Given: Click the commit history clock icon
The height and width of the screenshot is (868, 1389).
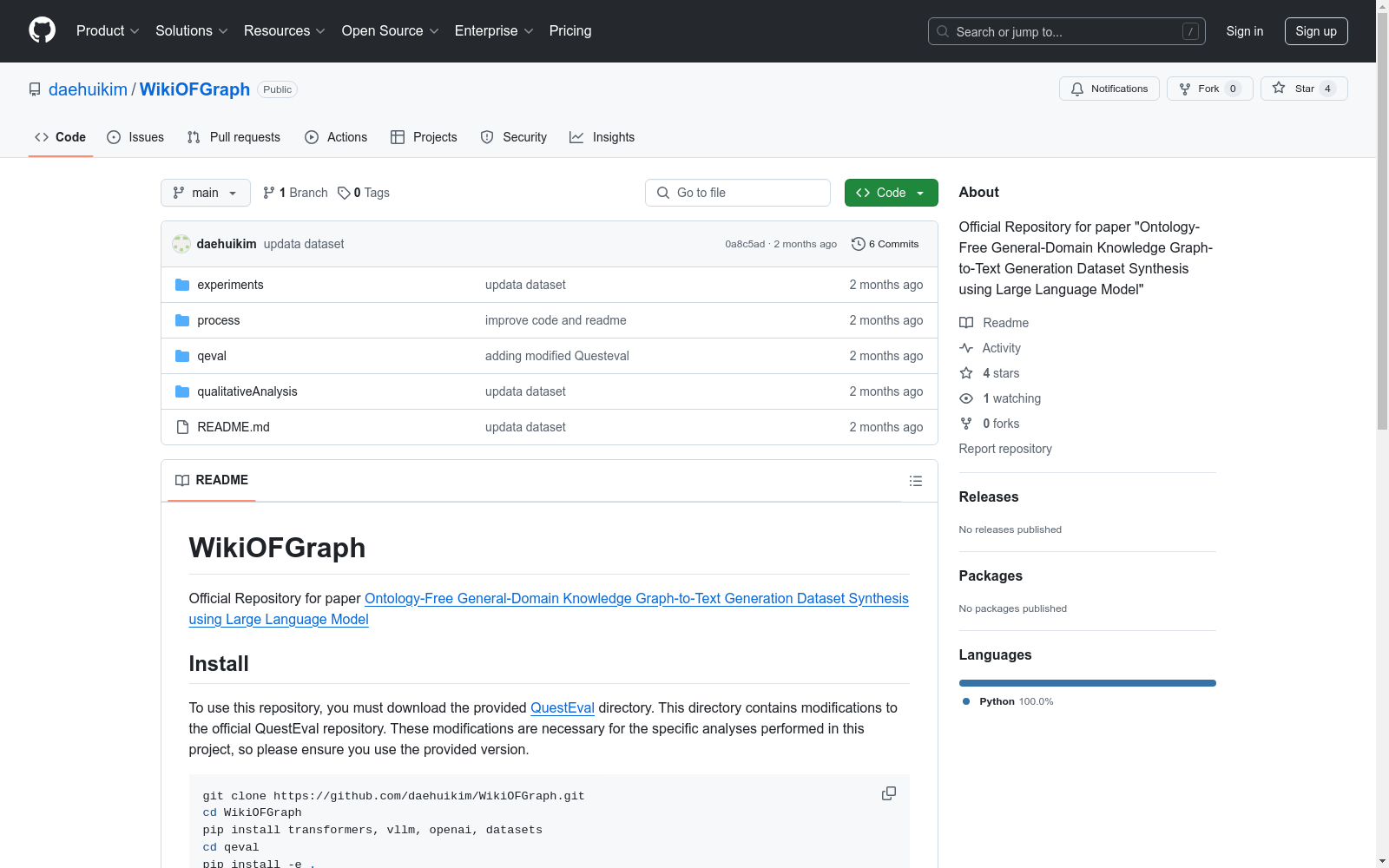Looking at the screenshot, I should (x=859, y=244).
